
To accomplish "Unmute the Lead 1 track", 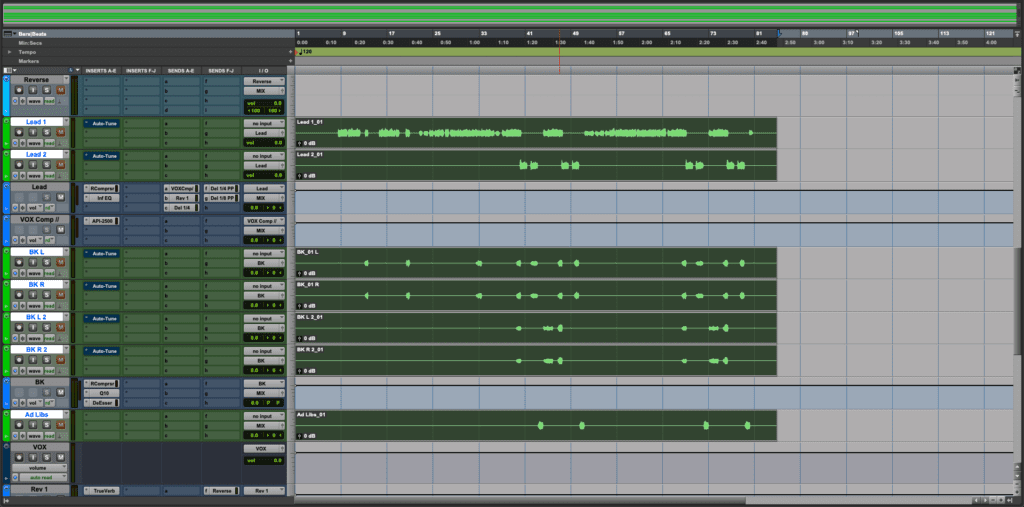I will tap(61, 132).
